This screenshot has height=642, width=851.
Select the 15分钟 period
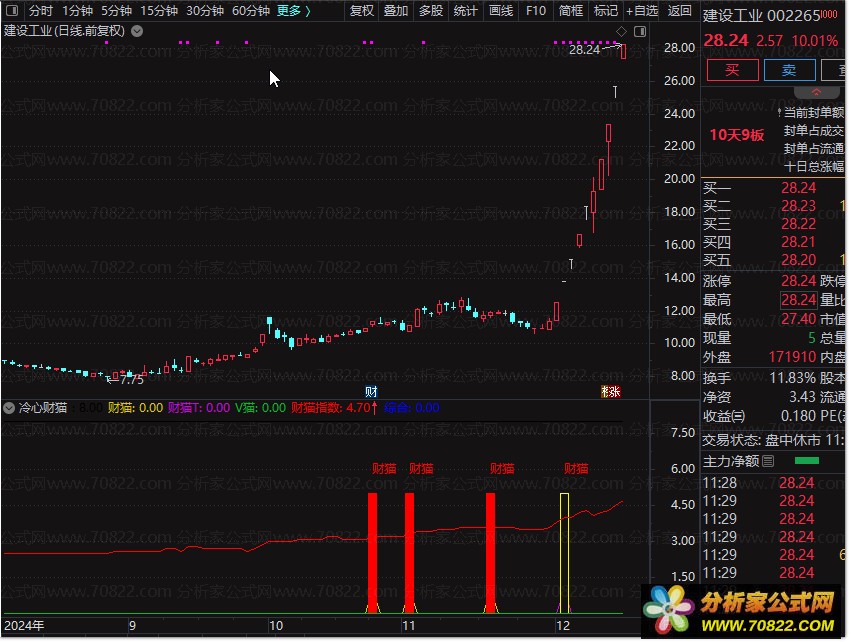click(x=158, y=10)
